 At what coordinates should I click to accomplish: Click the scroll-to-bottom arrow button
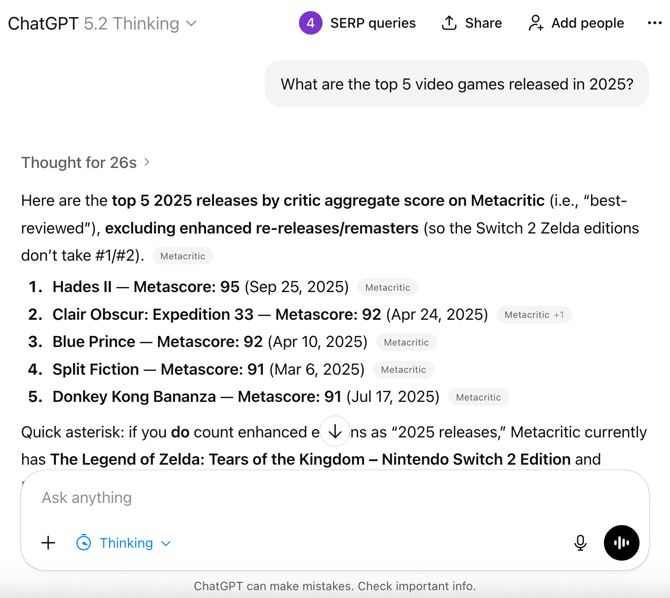(335, 432)
